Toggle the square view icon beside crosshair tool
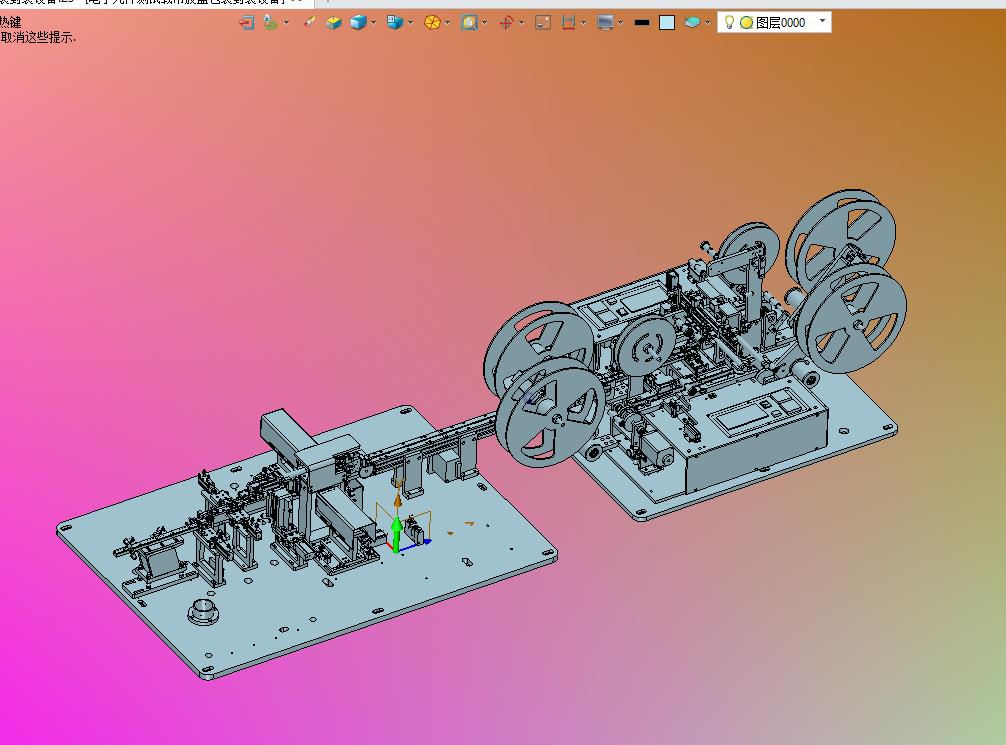This screenshot has width=1006, height=745. coord(543,22)
